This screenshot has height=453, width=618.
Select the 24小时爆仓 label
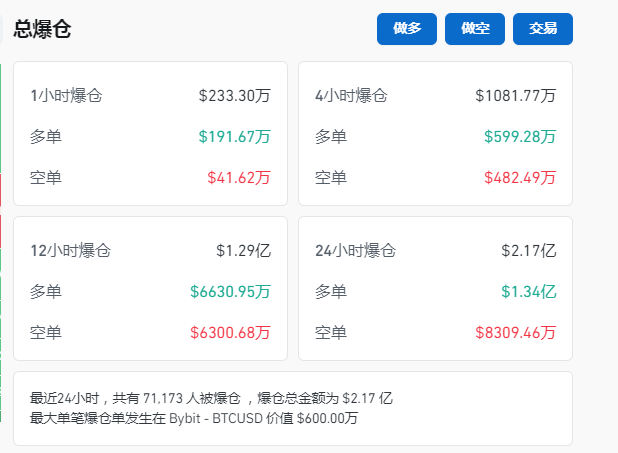[x=355, y=250]
